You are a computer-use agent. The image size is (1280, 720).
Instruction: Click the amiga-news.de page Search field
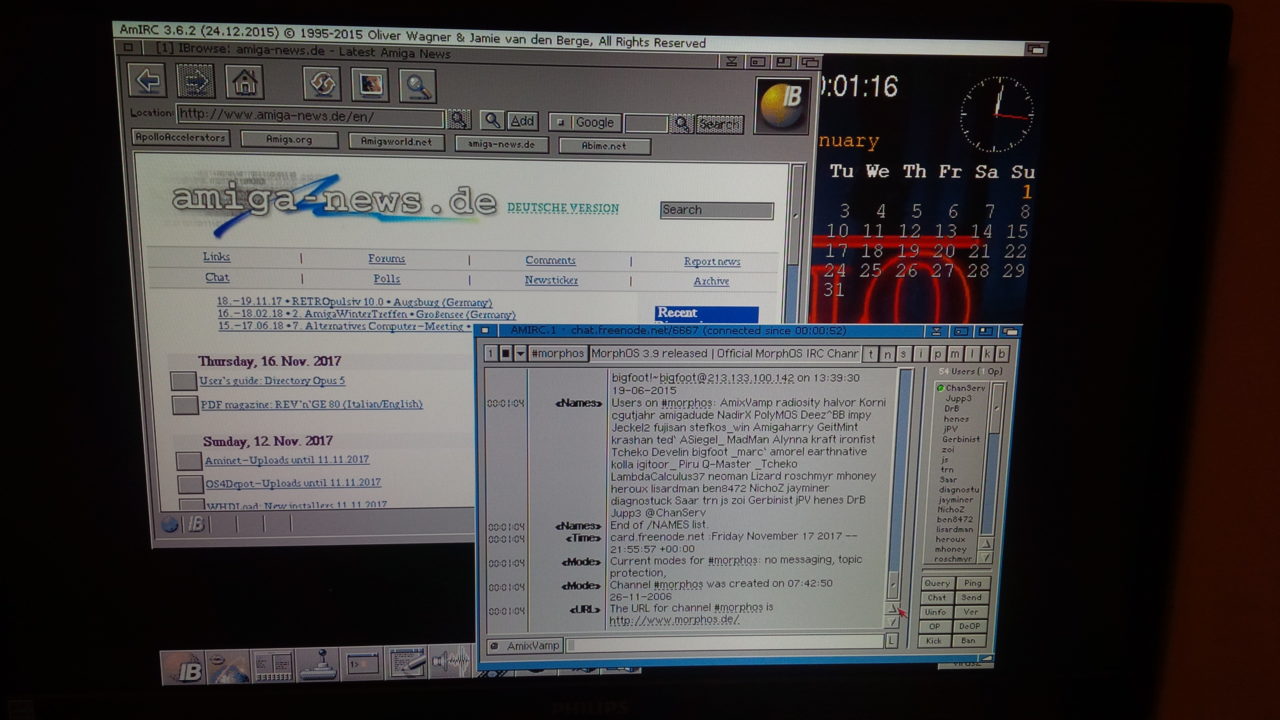tap(717, 210)
